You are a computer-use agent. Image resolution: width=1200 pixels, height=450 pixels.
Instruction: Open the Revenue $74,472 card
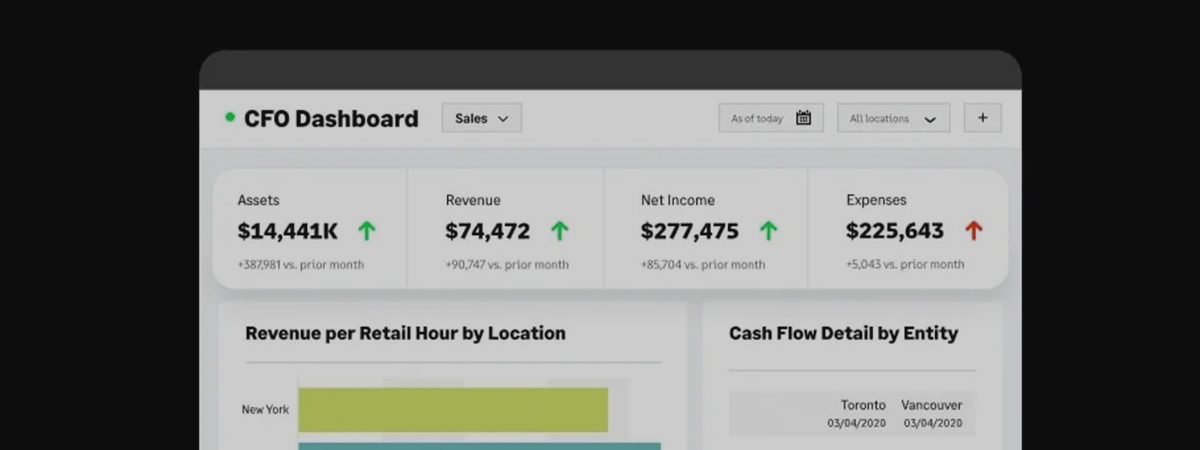pos(505,230)
